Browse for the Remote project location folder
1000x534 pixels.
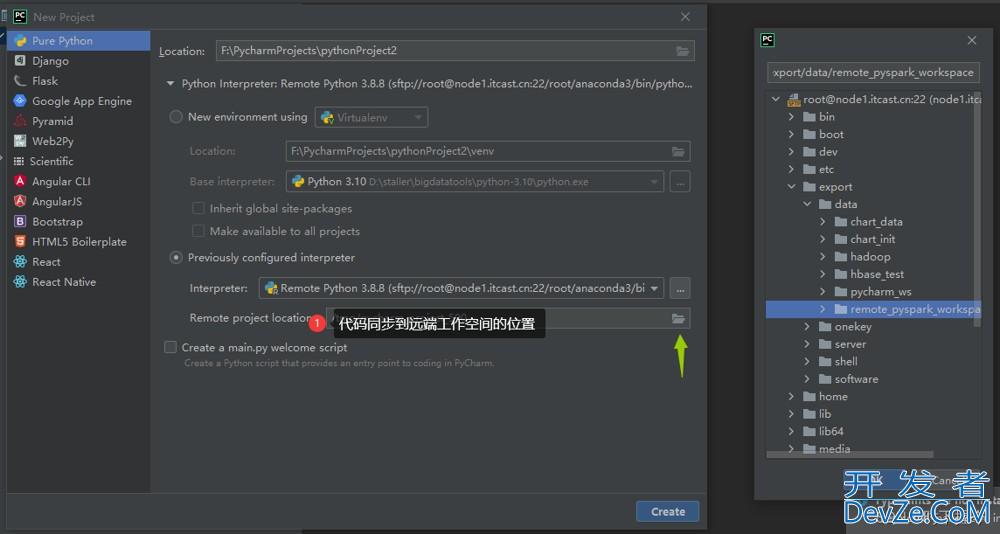point(678,318)
